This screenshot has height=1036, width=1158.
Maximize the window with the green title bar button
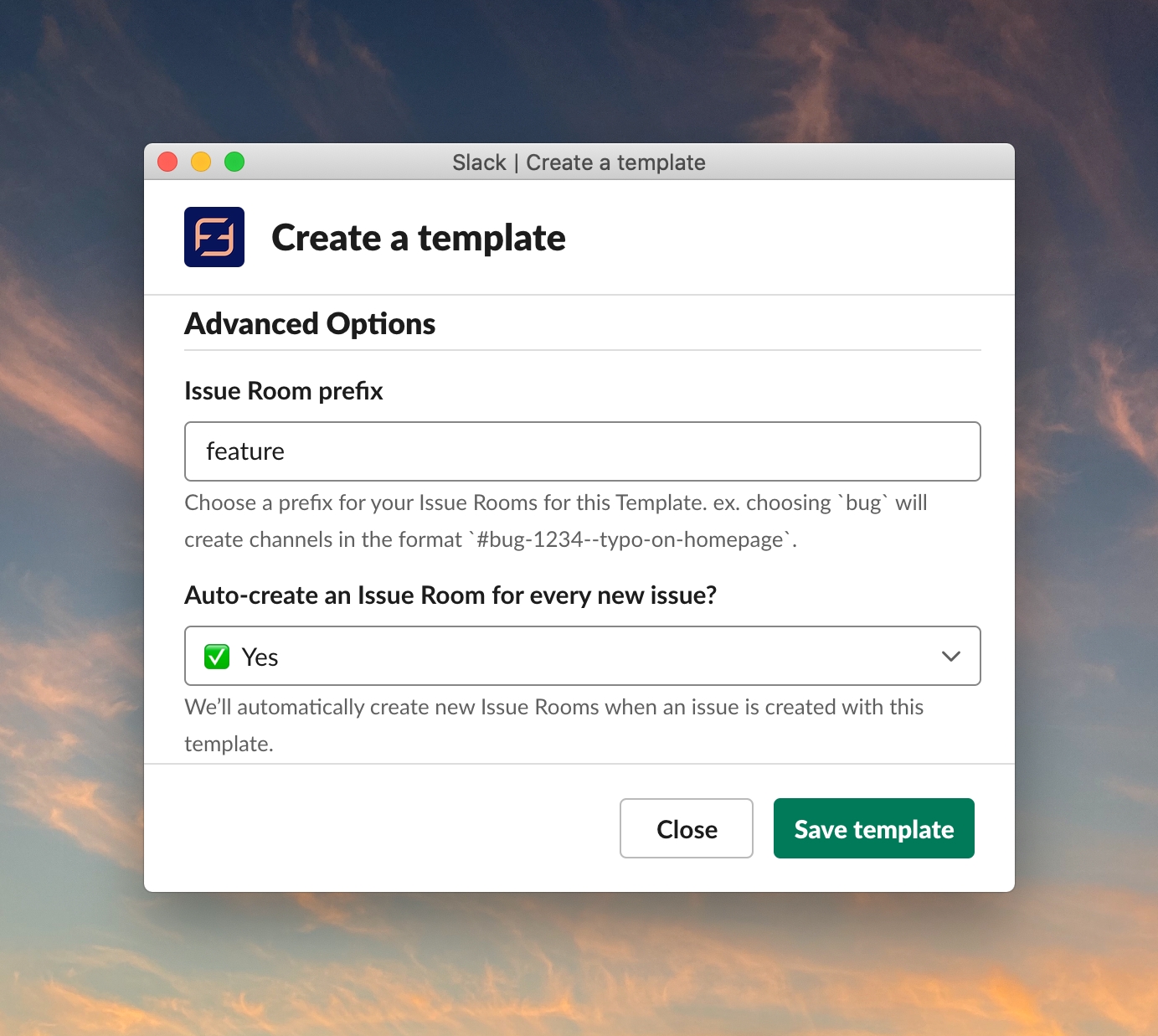click(234, 162)
